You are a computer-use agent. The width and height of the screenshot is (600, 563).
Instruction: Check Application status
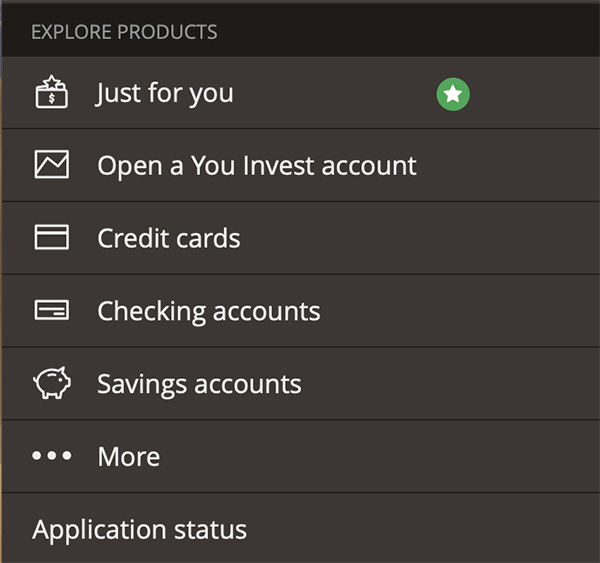point(140,530)
